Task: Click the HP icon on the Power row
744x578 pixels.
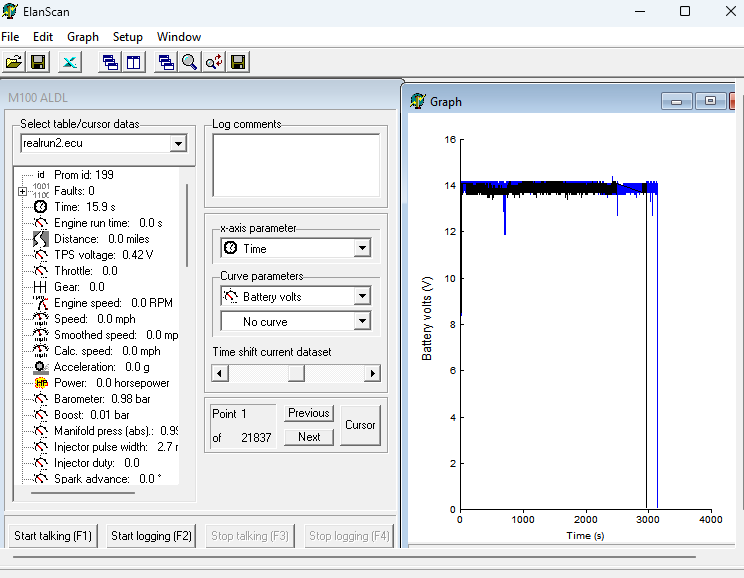Action: click(41, 382)
